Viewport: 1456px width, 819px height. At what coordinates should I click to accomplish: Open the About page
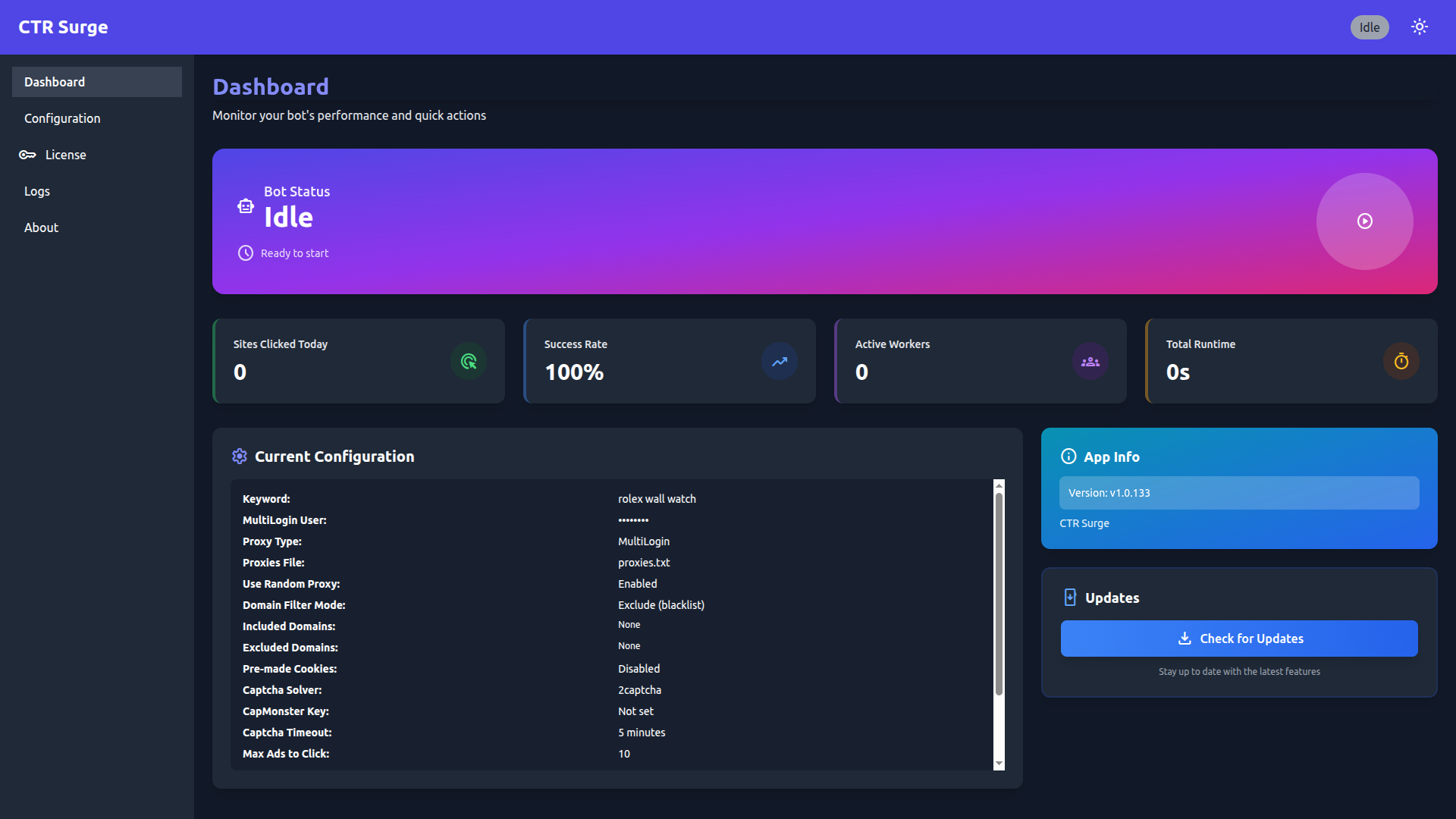41,227
